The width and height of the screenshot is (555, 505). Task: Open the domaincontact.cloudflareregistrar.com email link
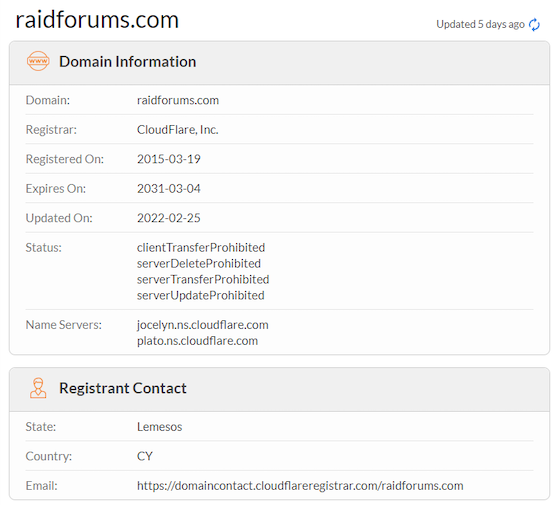point(300,486)
